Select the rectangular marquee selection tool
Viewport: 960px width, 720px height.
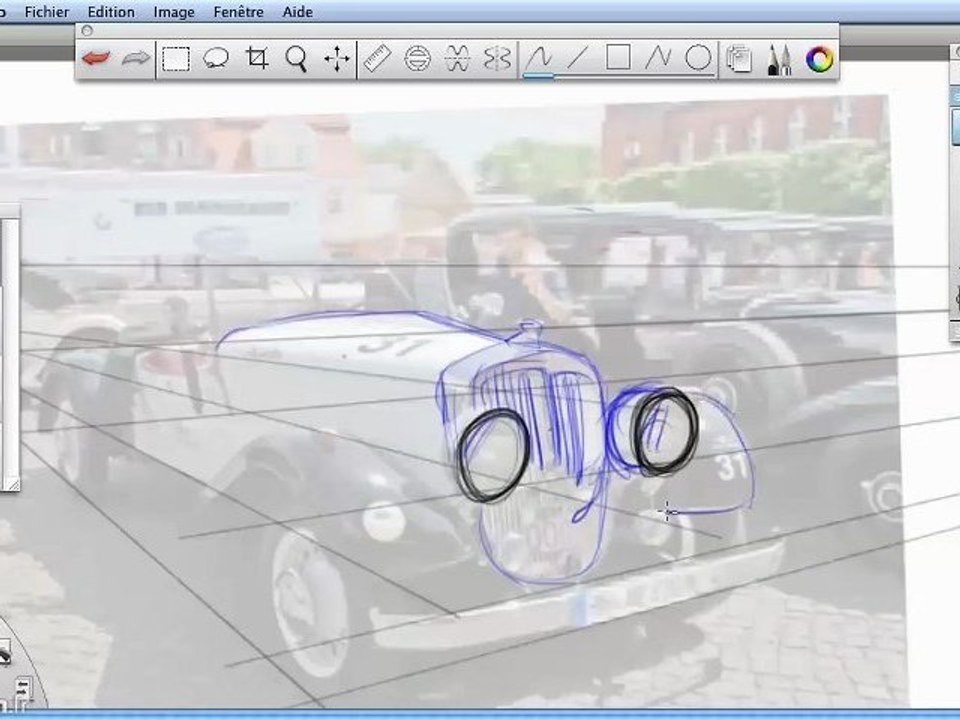tap(176, 59)
